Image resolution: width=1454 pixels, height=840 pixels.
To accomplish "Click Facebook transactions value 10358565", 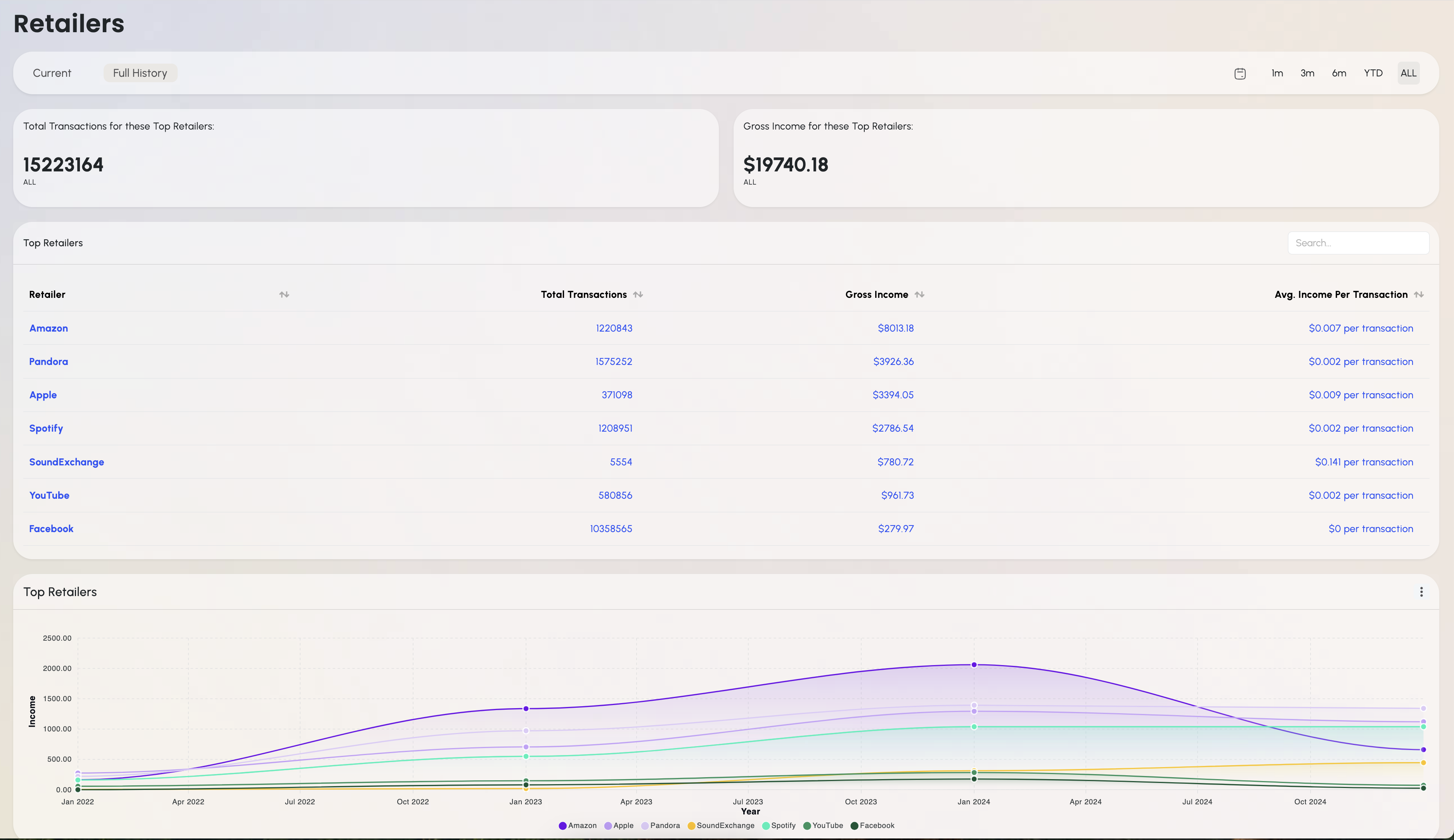I will tap(611, 529).
